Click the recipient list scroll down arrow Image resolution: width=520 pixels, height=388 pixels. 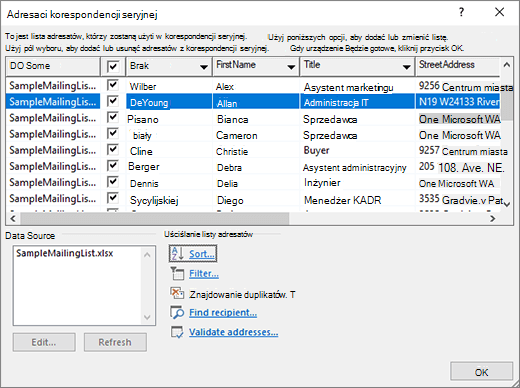pyautogui.click(x=507, y=204)
